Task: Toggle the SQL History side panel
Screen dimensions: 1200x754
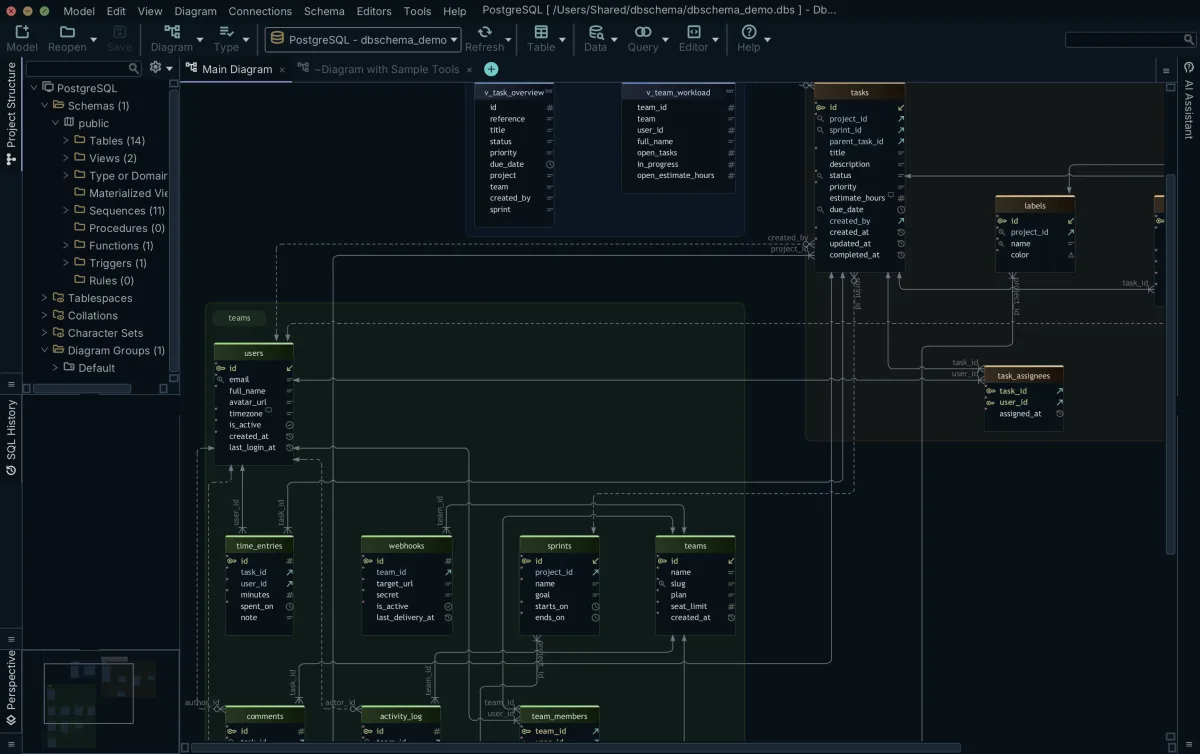Action: tap(11, 437)
